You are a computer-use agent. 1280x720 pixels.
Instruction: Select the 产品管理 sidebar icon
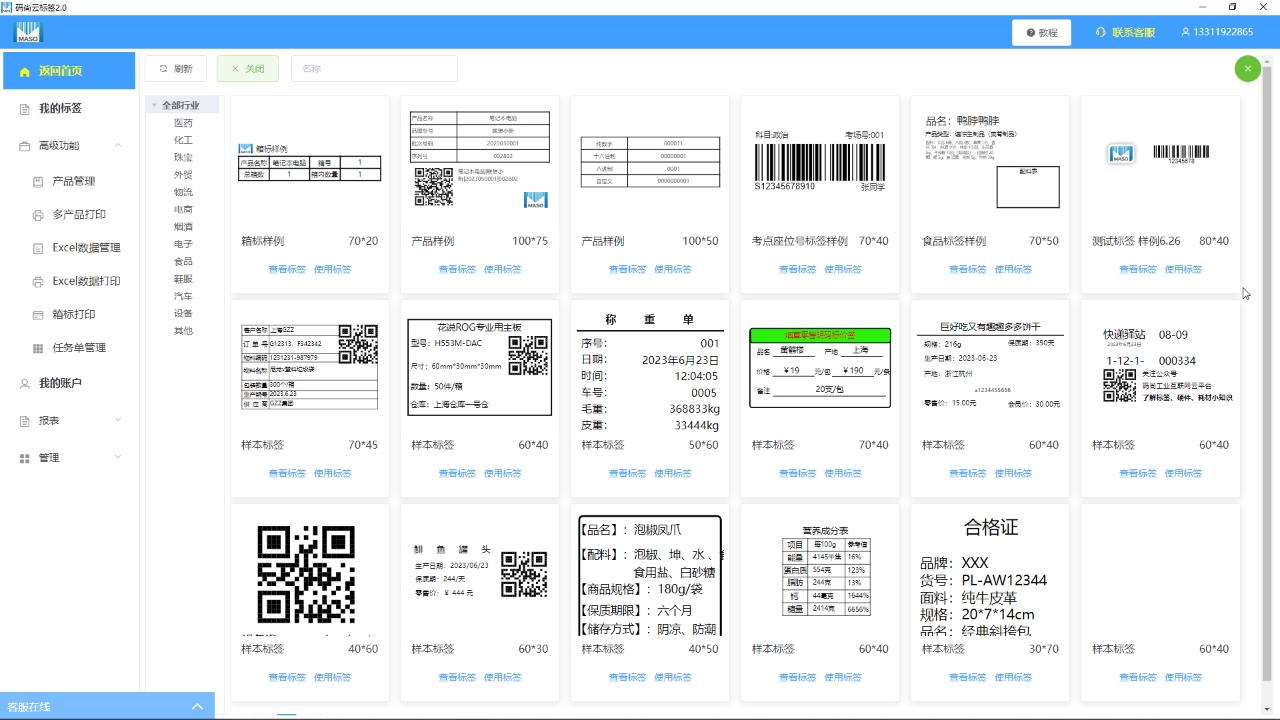point(36,183)
